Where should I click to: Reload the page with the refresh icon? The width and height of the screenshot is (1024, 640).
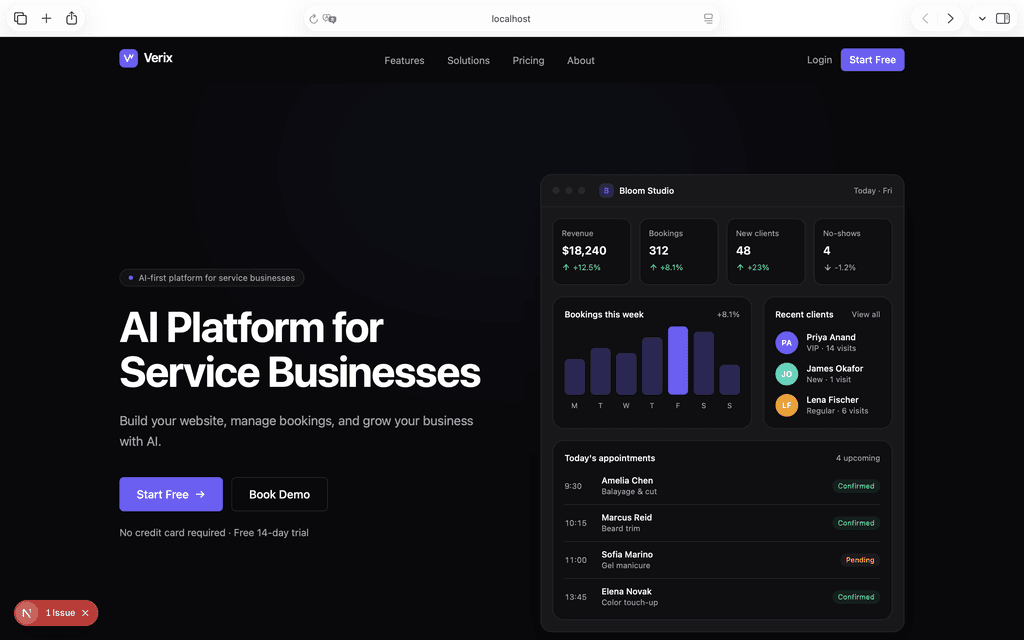(x=313, y=19)
